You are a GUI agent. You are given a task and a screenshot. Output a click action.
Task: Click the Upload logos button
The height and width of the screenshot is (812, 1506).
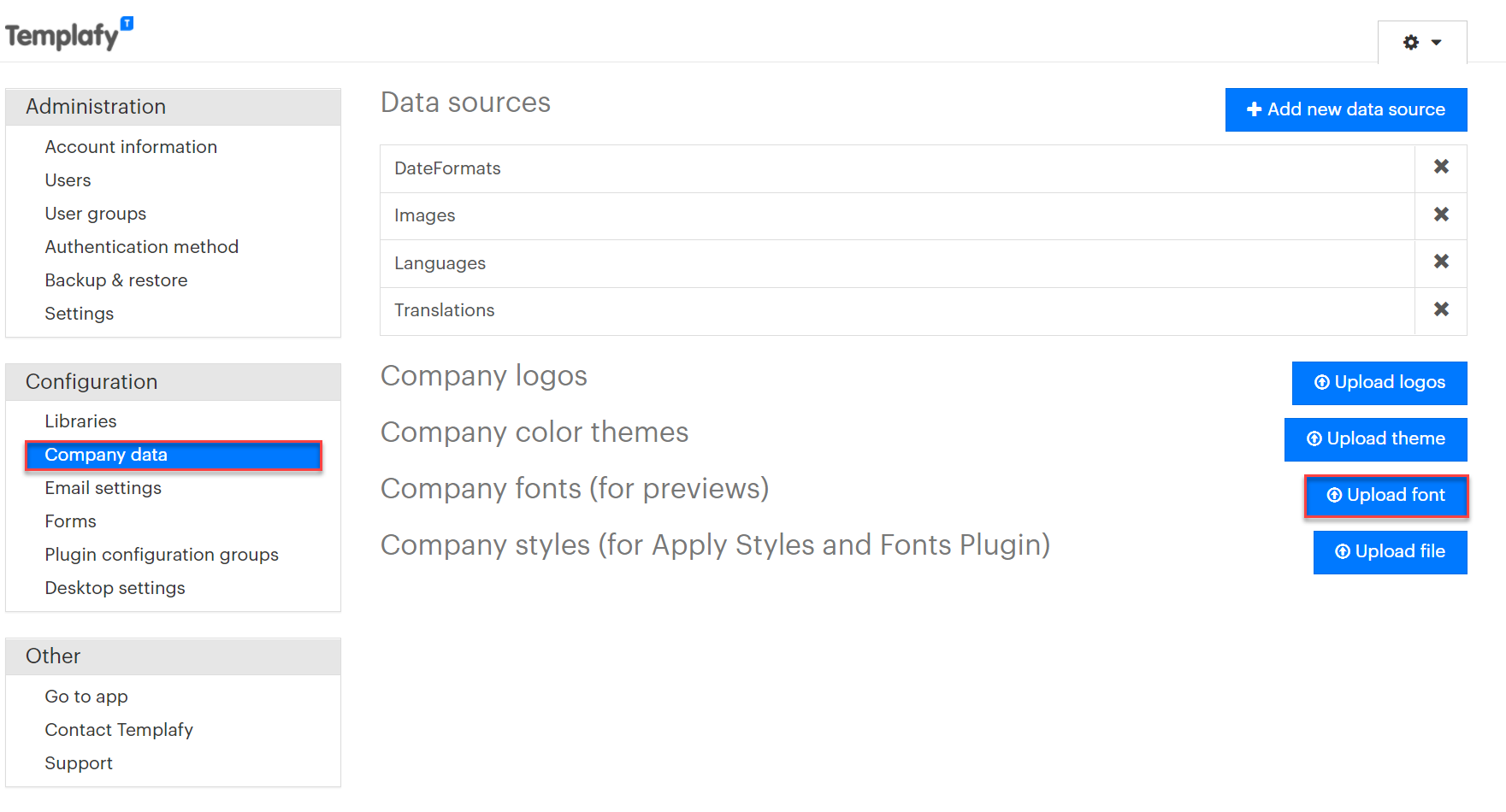tap(1379, 383)
